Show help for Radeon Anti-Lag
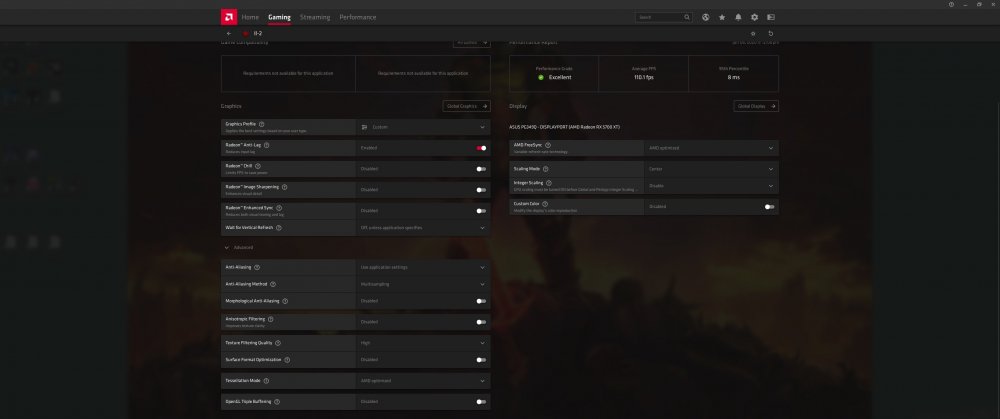The image size is (1000, 419). tap(267, 145)
